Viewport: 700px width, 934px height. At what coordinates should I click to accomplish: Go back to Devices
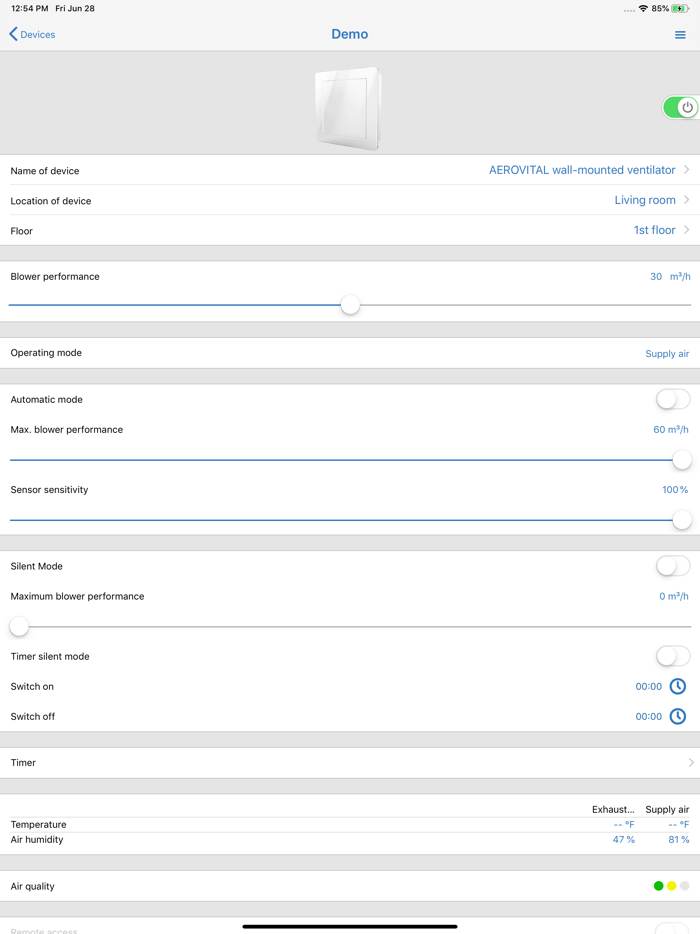click(x=38, y=35)
